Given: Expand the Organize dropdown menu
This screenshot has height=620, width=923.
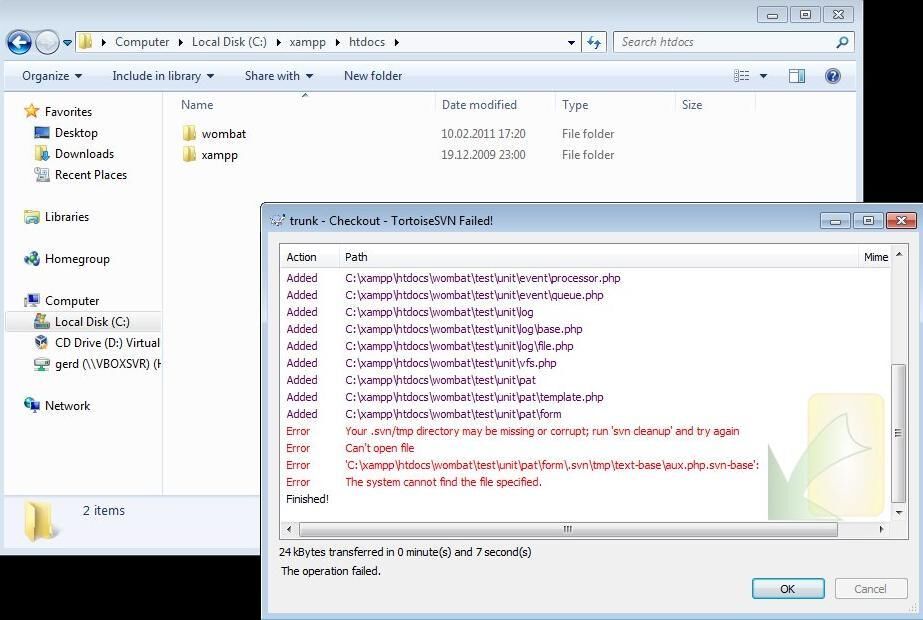Looking at the screenshot, I should tap(52, 76).
